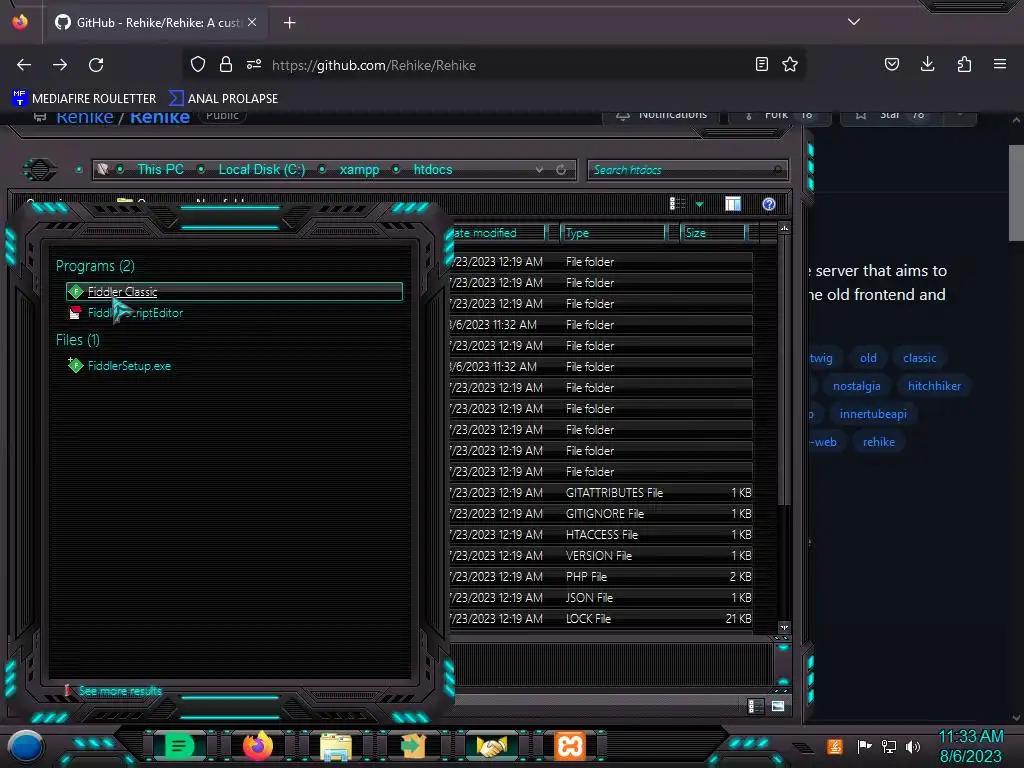Open the green chat app in taskbar

click(x=178, y=746)
